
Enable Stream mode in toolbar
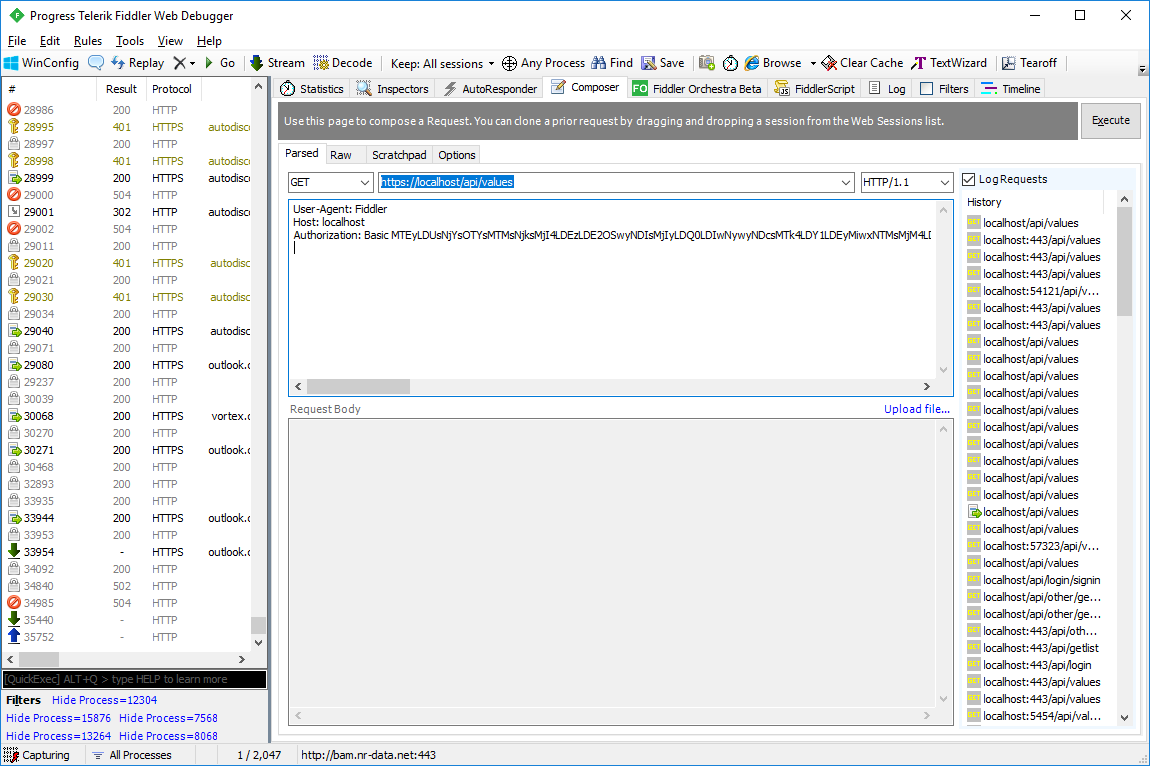(x=277, y=63)
